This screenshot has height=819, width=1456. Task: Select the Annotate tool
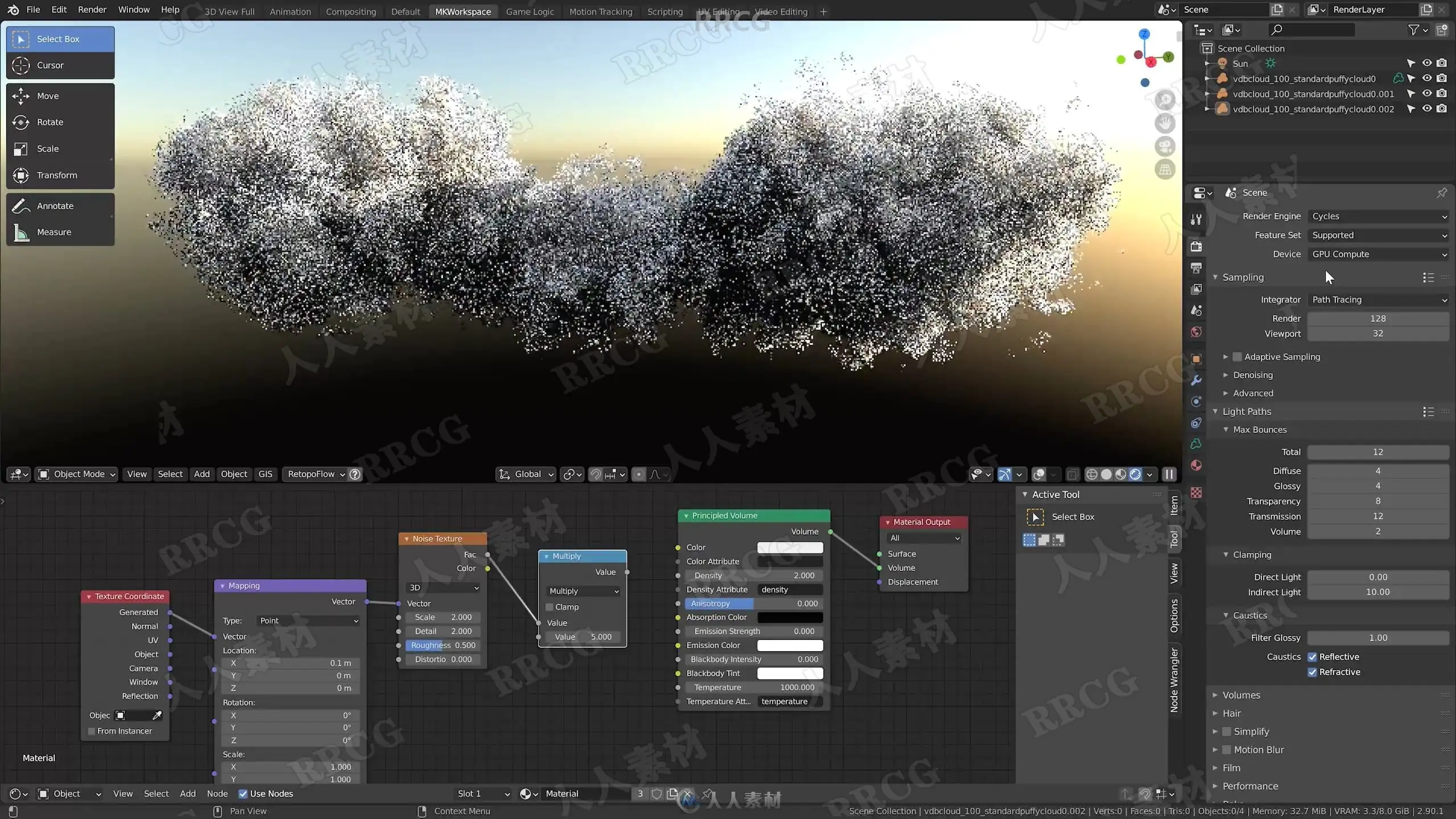click(x=60, y=206)
